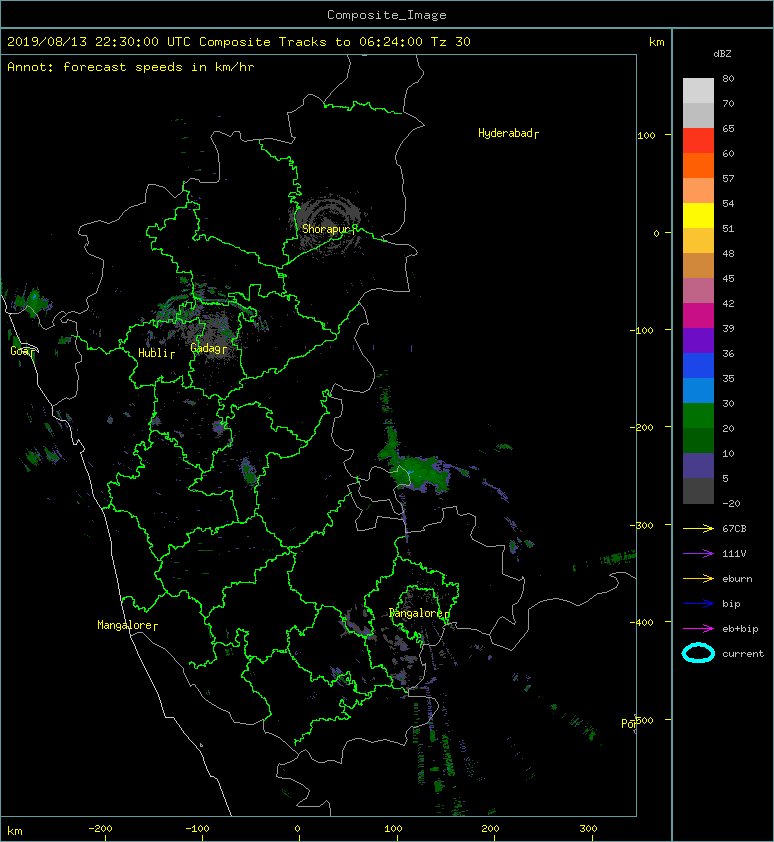
Task: Click the 2019/08/13 22:30:00 UTC timestamp
Action: point(99,42)
